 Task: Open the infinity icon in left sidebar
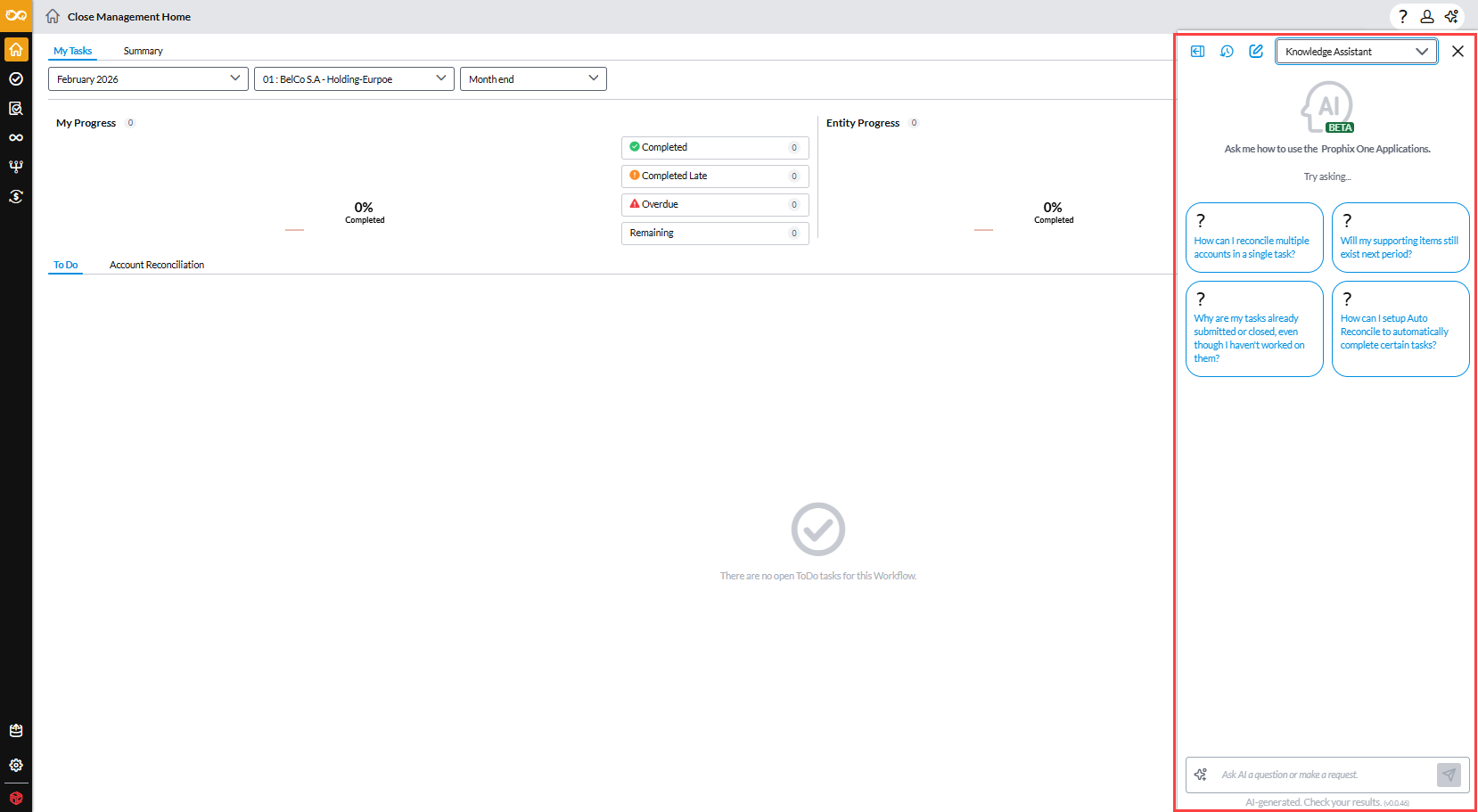click(16, 137)
